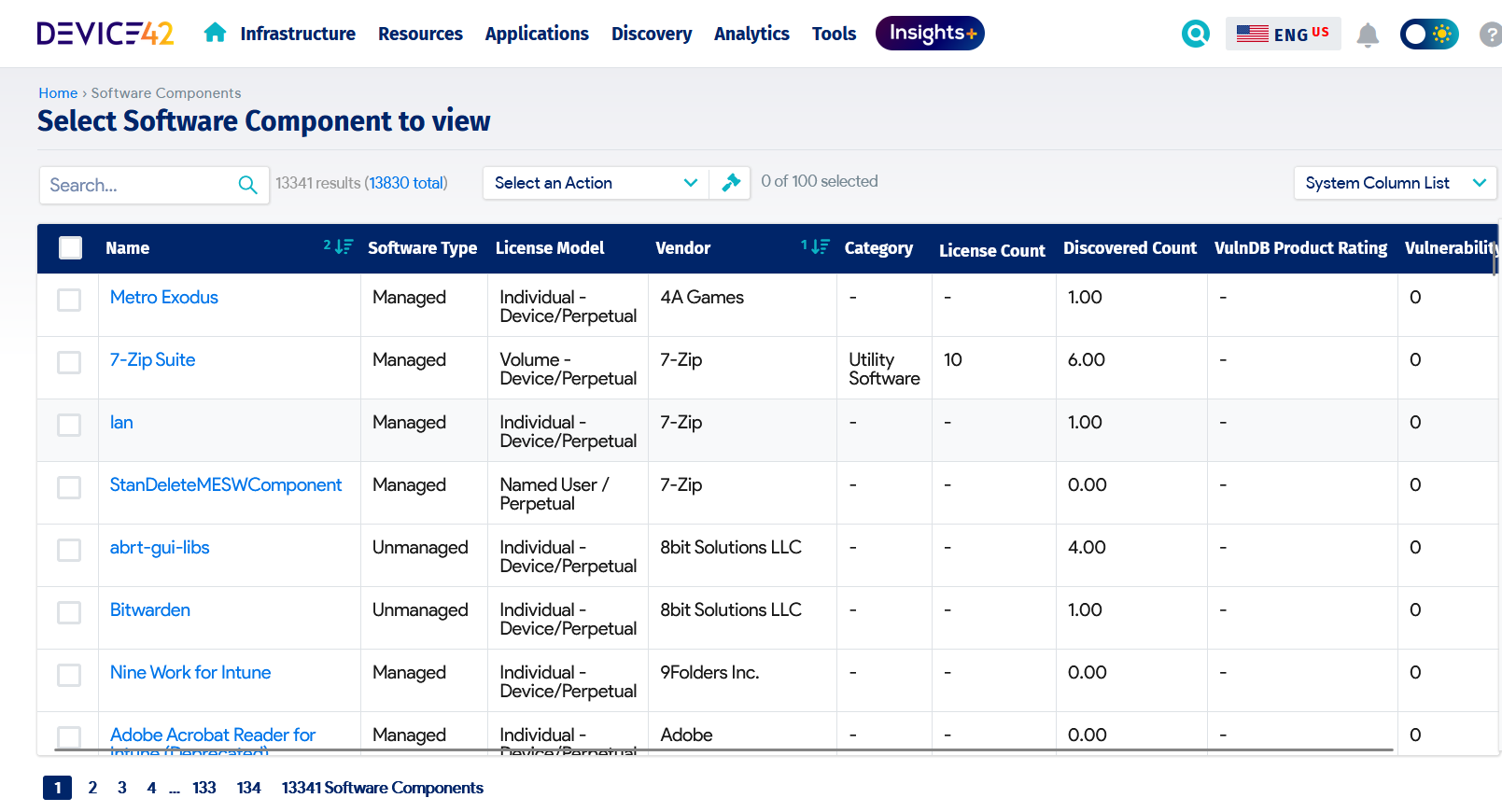Image resolution: width=1502 pixels, height=812 pixels.
Task: Click the US flag language icon
Action: click(1252, 34)
